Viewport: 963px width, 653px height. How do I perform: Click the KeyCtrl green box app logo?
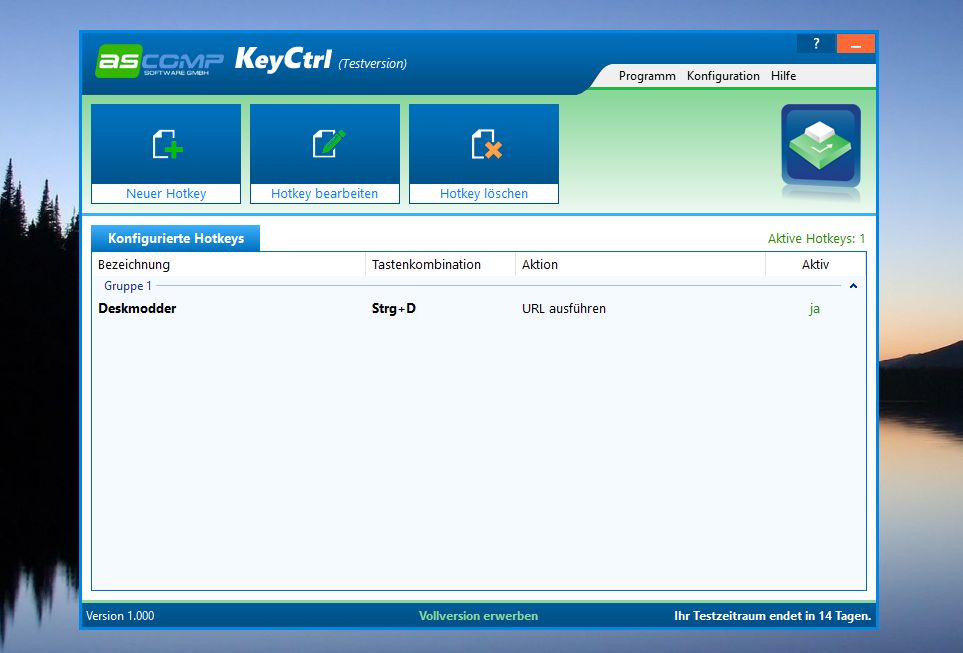[x=821, y=146]
